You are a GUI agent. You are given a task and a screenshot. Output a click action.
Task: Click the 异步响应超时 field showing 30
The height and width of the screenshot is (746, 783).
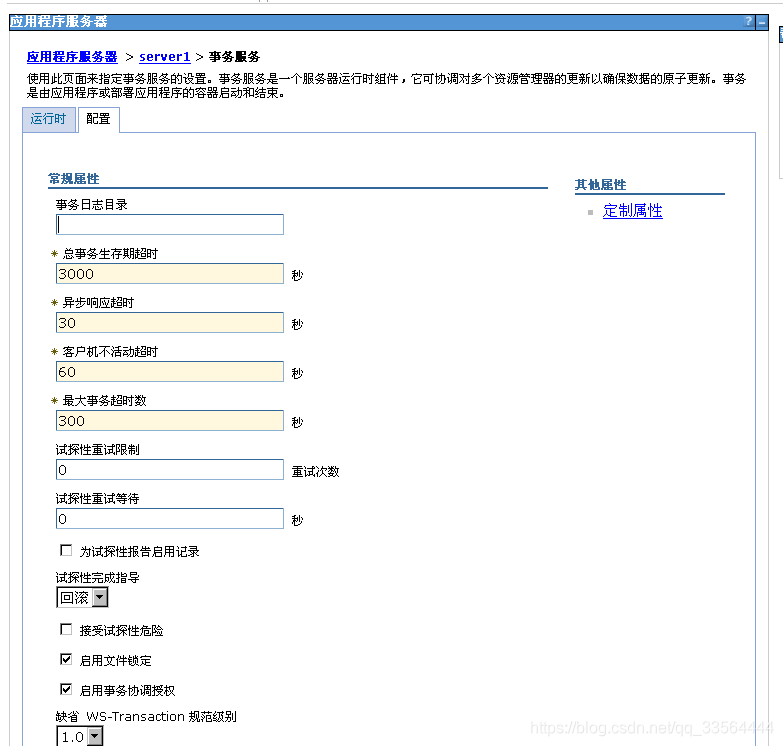click(170, 323)
